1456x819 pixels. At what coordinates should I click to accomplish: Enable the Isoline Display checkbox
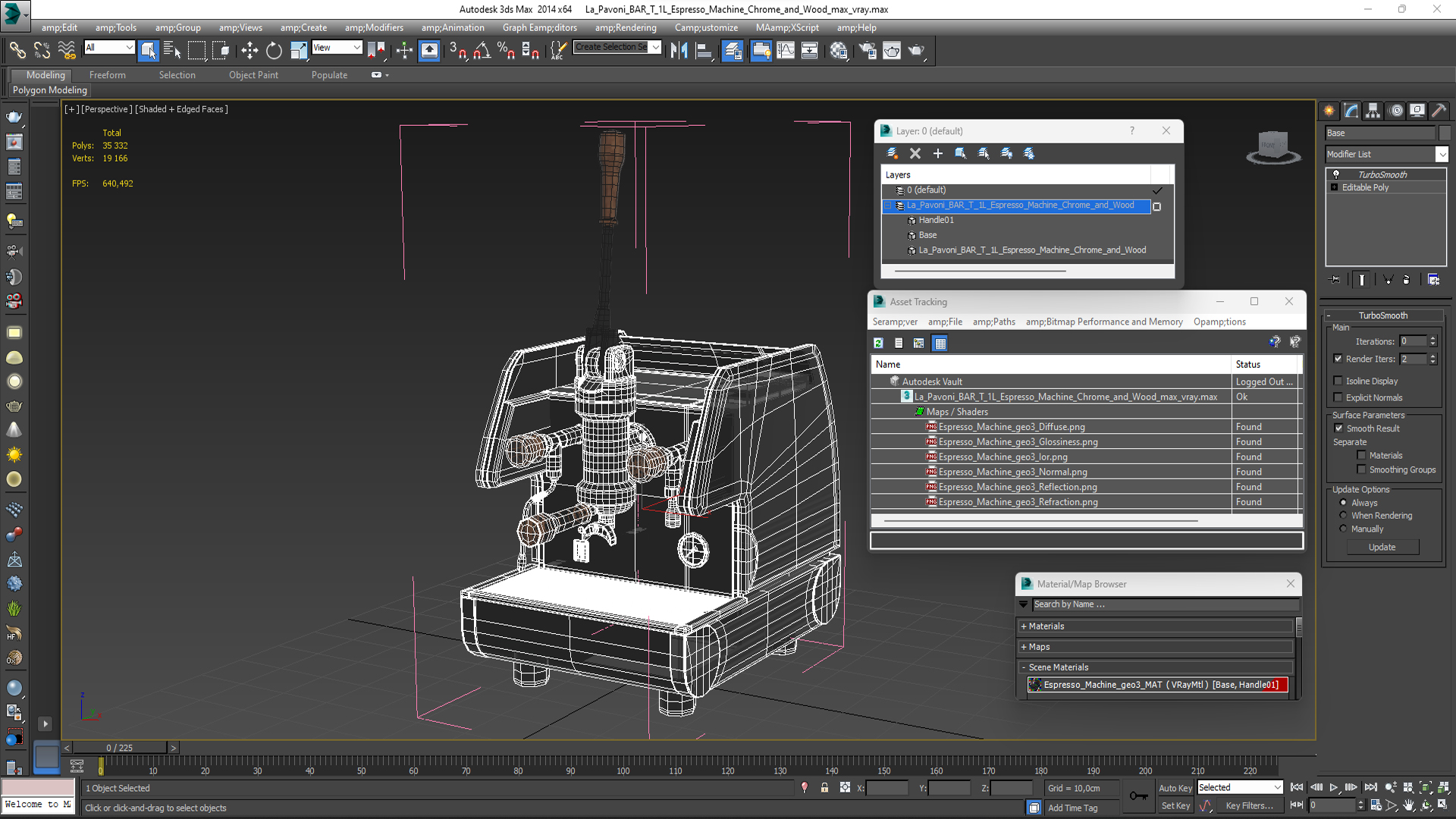(1338, 381)
